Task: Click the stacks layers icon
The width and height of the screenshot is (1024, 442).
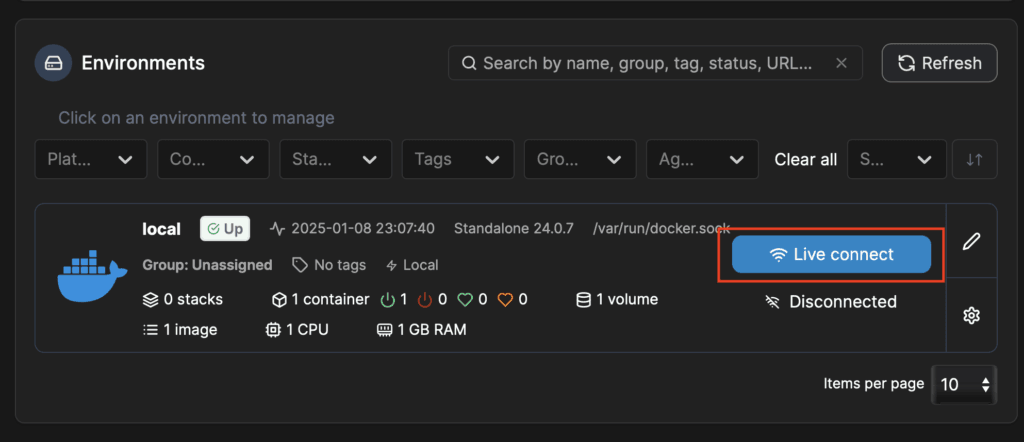Action: point(151,299)
